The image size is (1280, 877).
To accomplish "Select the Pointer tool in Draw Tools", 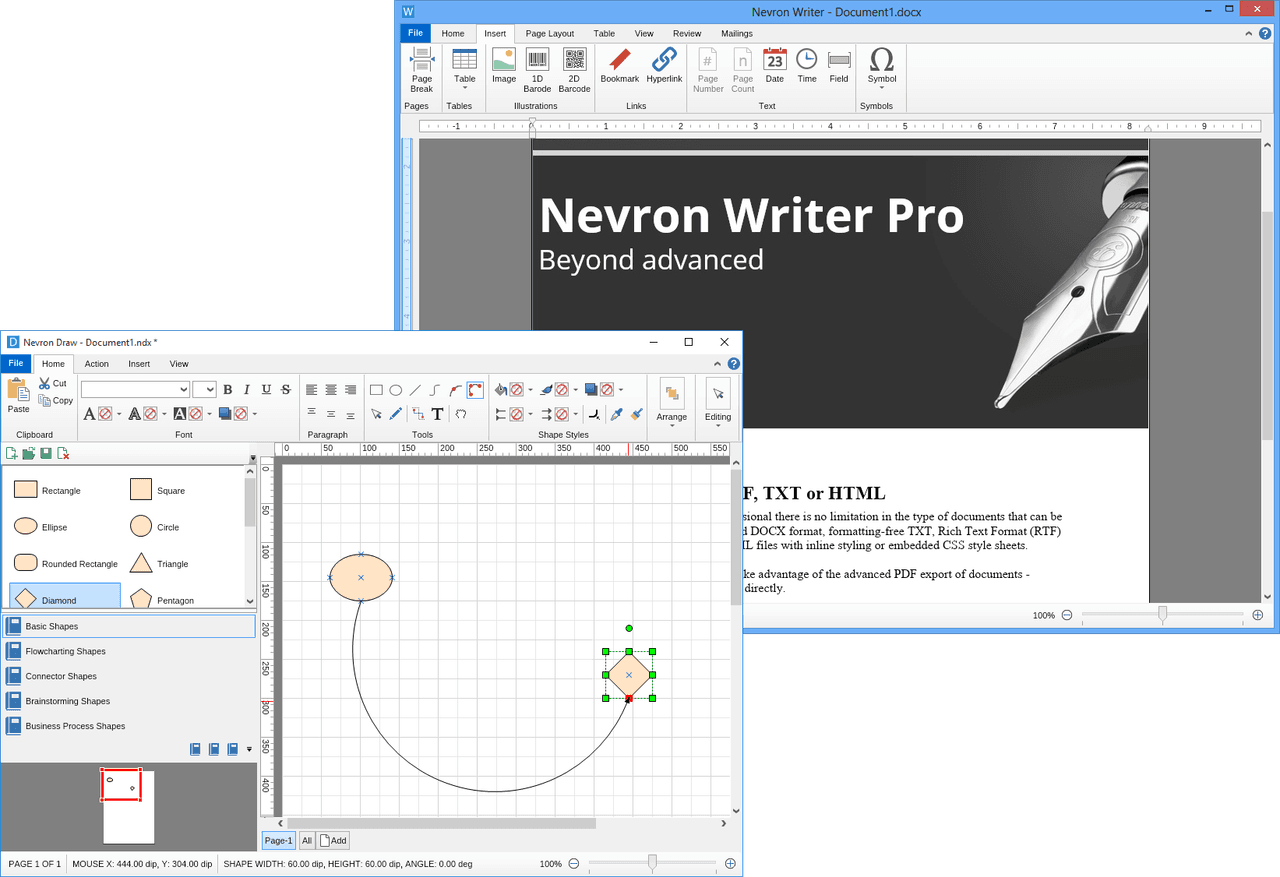I will [x=376, y=413].
